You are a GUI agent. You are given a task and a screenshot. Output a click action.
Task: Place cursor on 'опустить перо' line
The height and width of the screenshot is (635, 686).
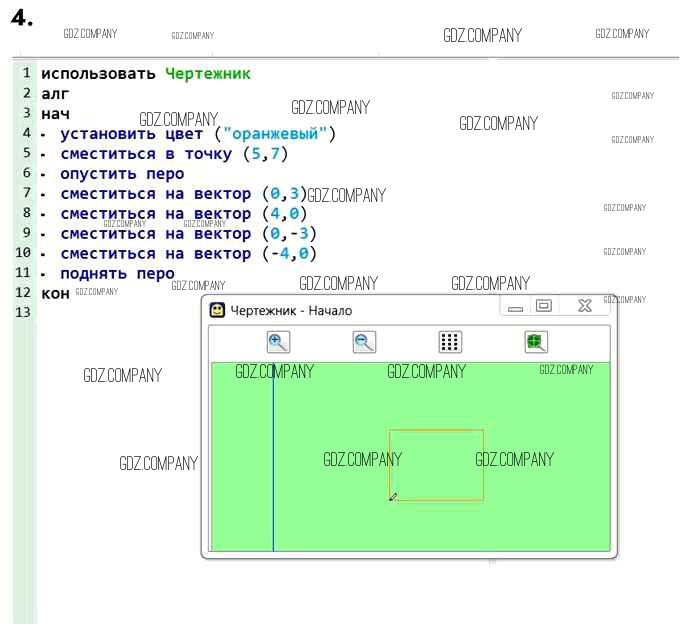122,174
